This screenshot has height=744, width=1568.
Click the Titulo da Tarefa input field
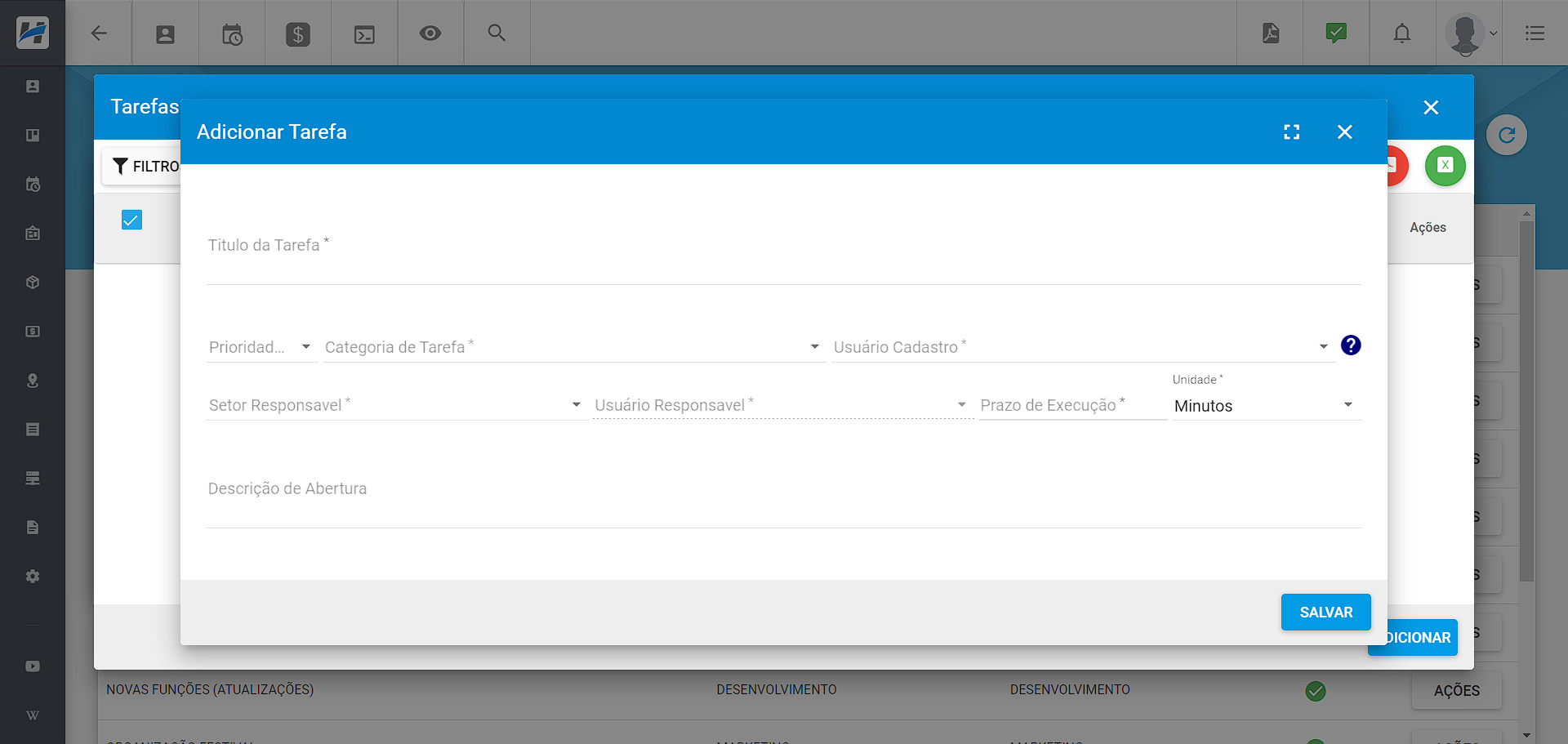782,261
